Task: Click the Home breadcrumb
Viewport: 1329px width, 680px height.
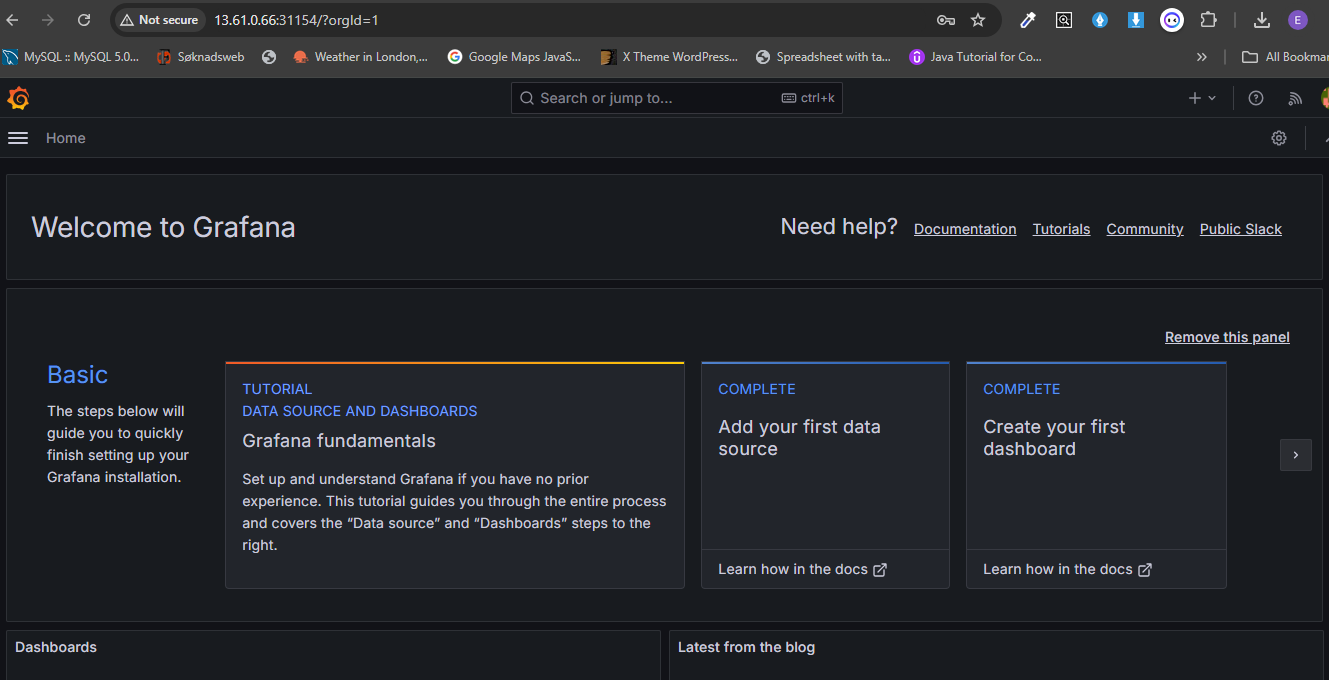Action: coord(66,138)
